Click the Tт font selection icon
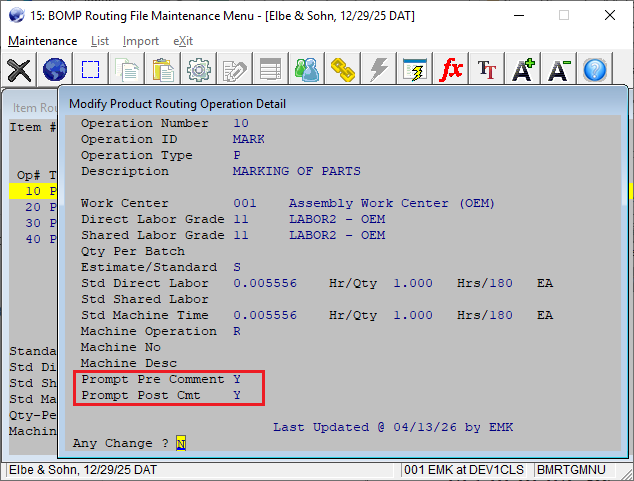The width and height of the screenshot is (634, 481). click(487, 70)
